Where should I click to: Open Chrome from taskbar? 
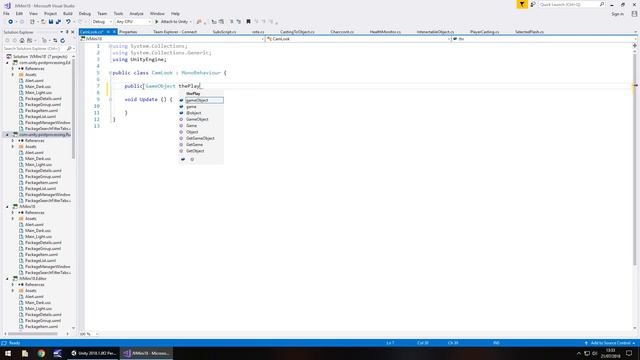click(x=41, y=353)
